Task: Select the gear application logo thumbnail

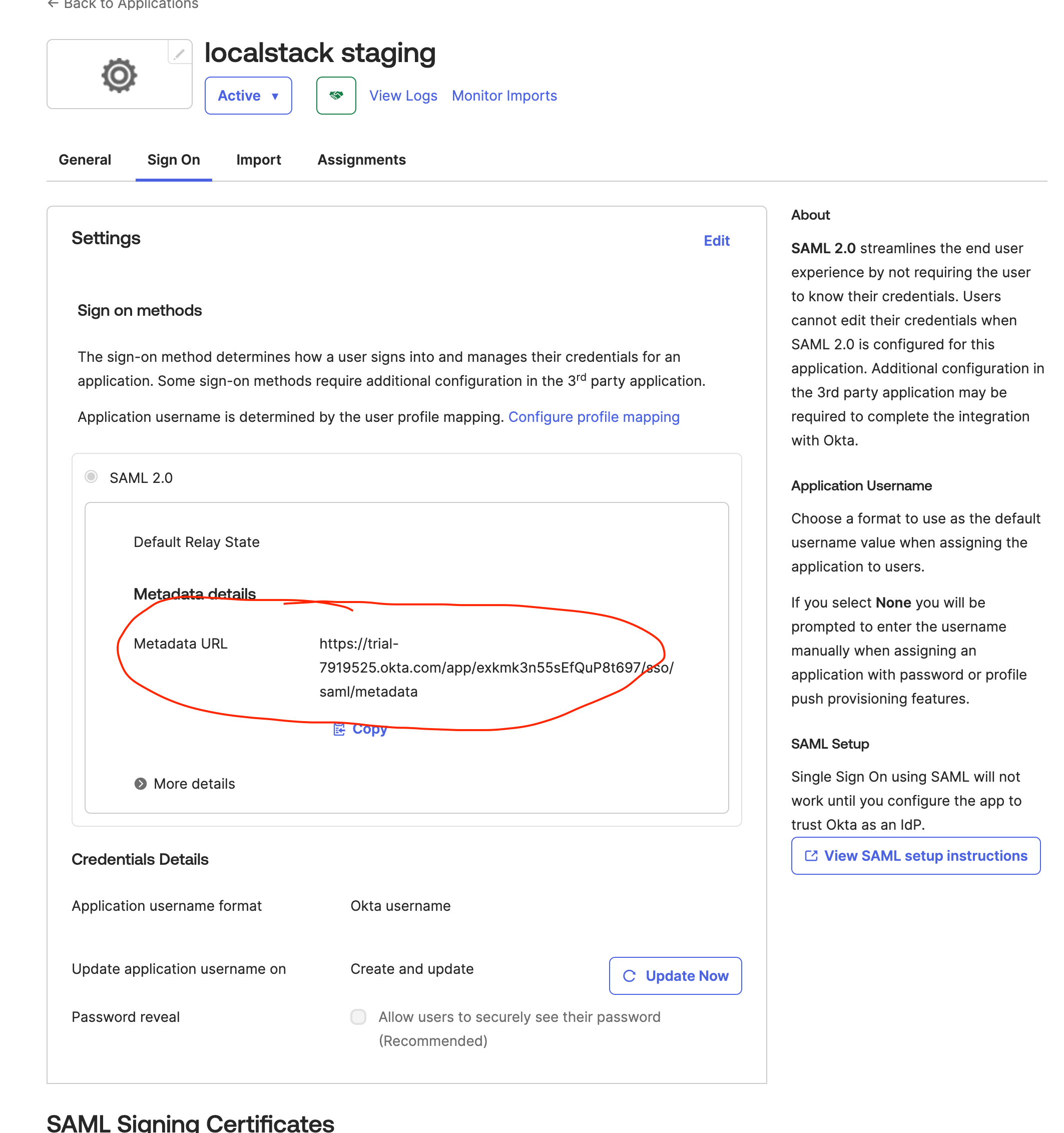Action: [x=119, y=75]
